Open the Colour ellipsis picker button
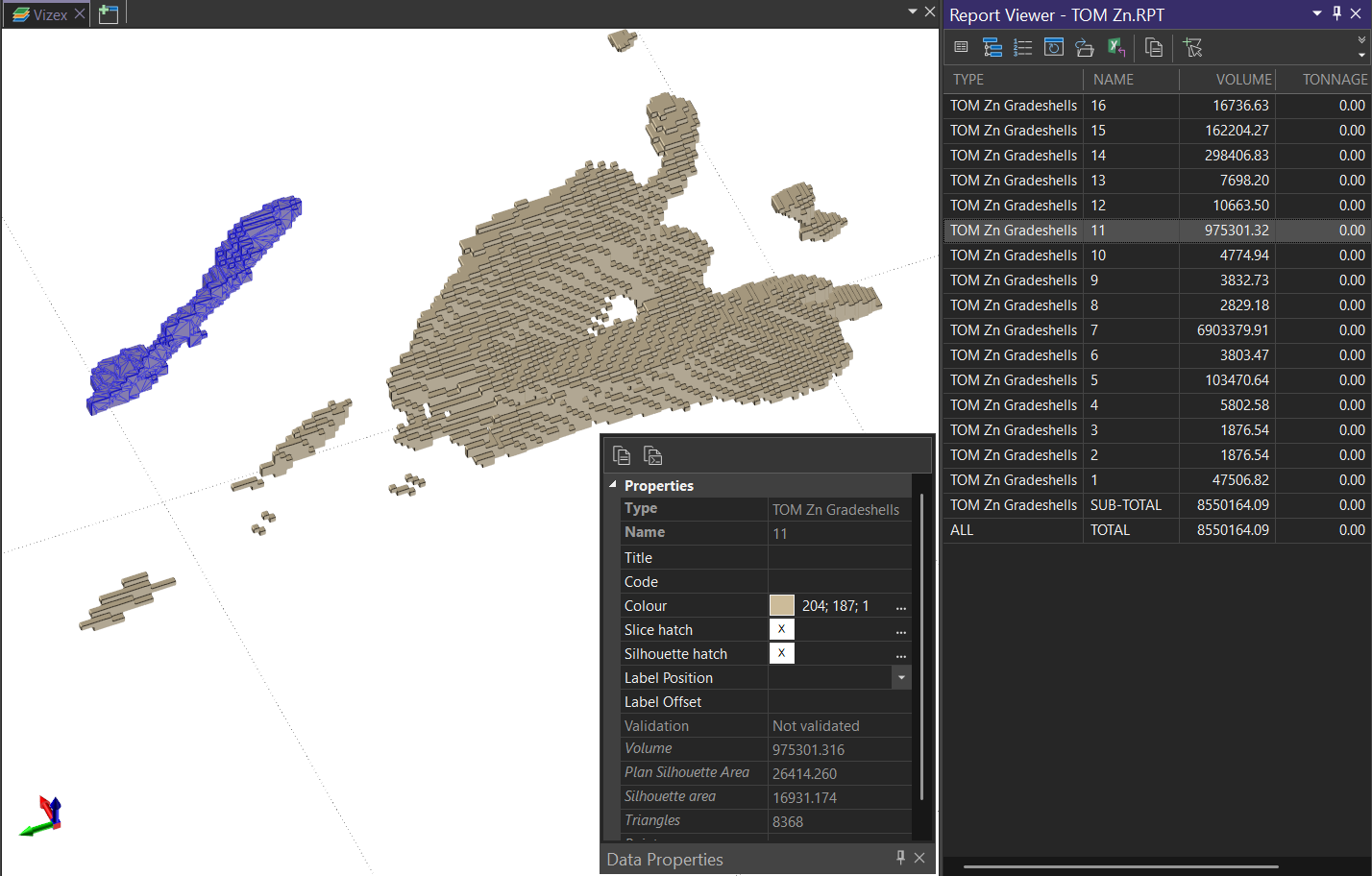1372x876 pixels. pos(901,606)
